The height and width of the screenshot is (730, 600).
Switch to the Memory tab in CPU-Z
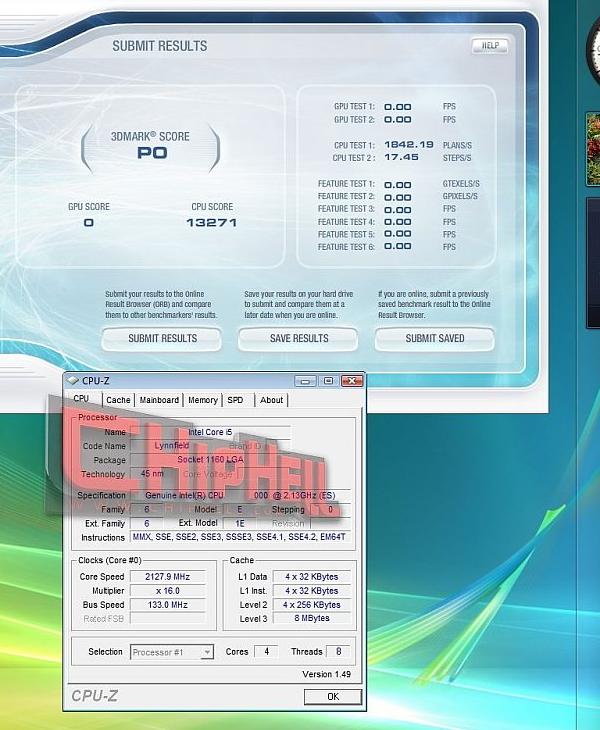click(202, 400)
